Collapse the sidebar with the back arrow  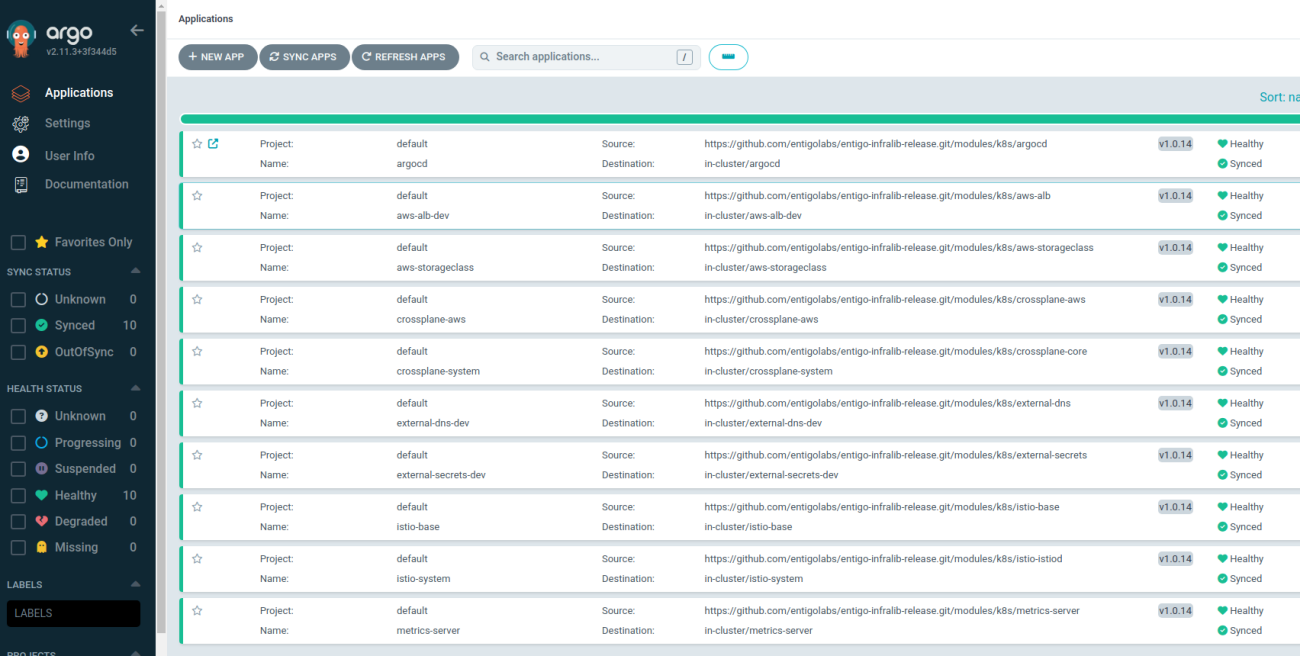point(137,30)
